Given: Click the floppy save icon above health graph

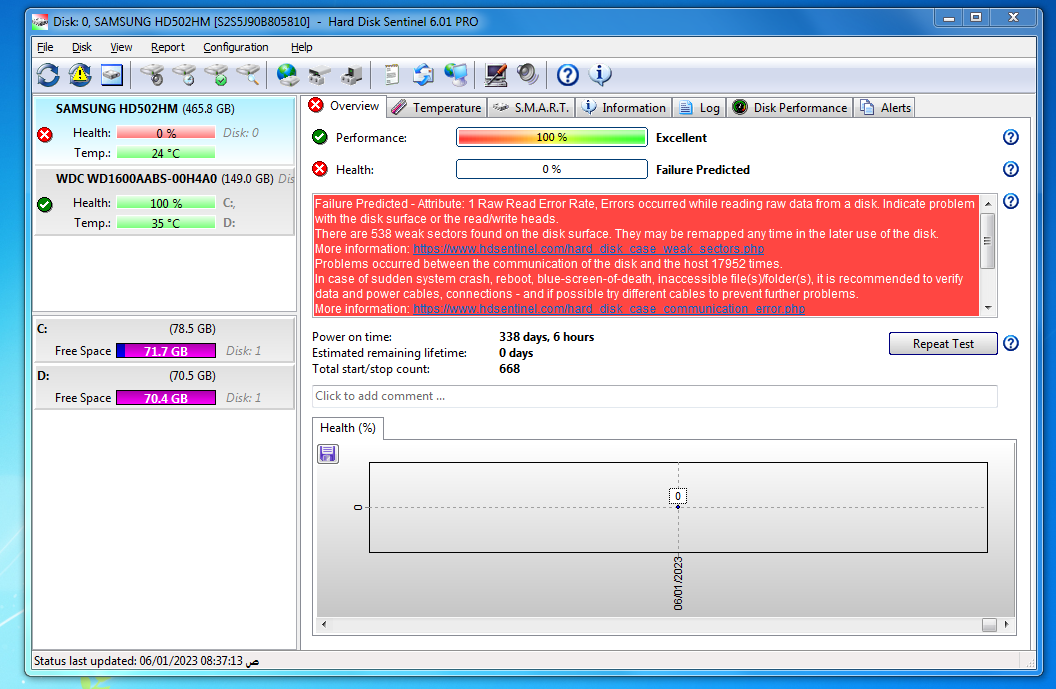Looking at the screenshot, I should [328, 454].
